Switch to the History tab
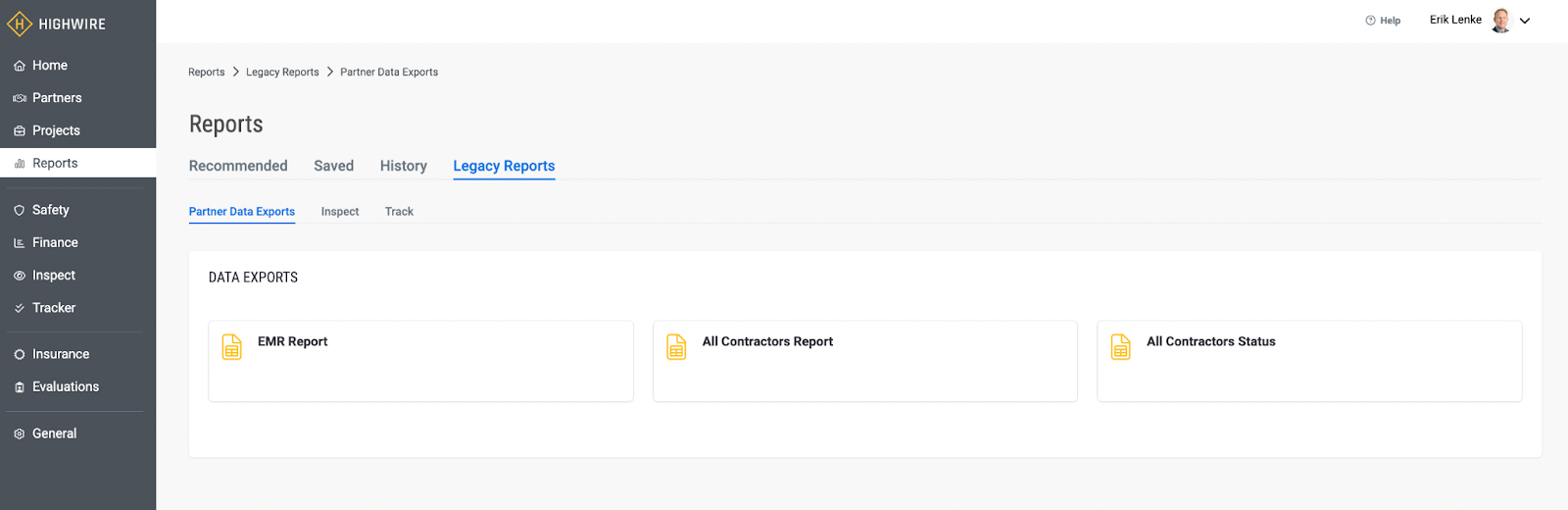 pos(404,166)
